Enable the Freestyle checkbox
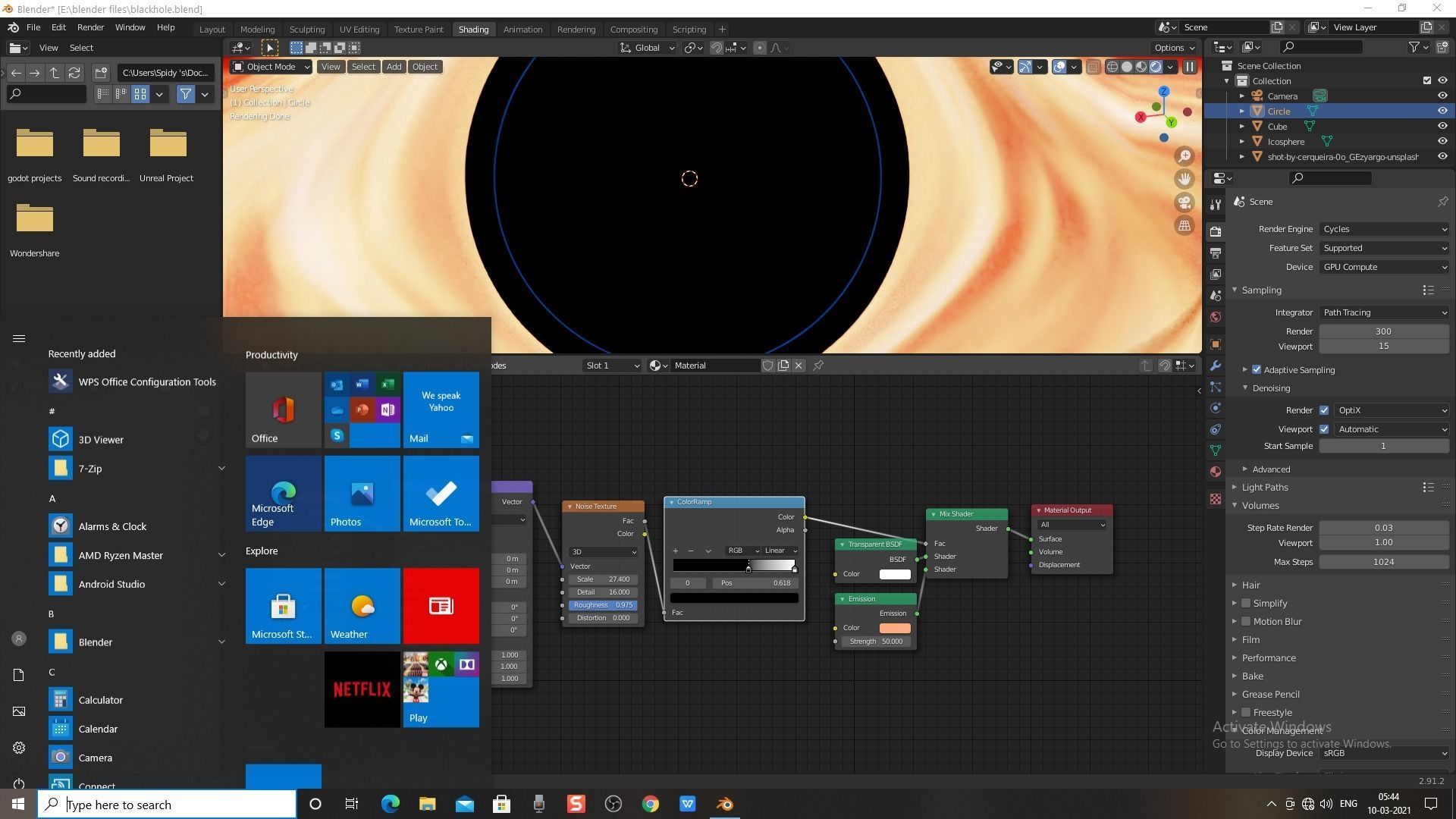This screenshot has width=1456, height=819. [x=1246, y=713]
